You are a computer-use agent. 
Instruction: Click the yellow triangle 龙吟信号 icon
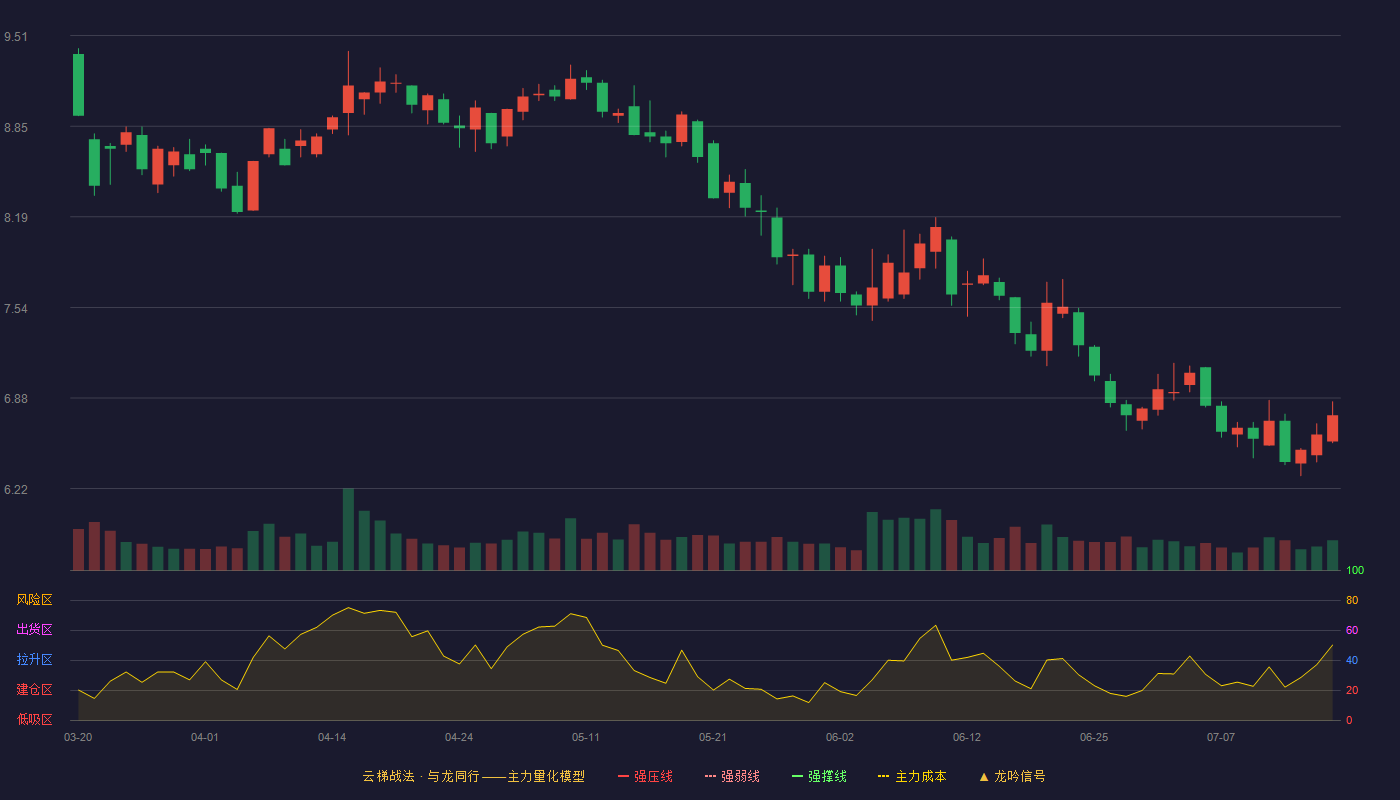[983, 776]
